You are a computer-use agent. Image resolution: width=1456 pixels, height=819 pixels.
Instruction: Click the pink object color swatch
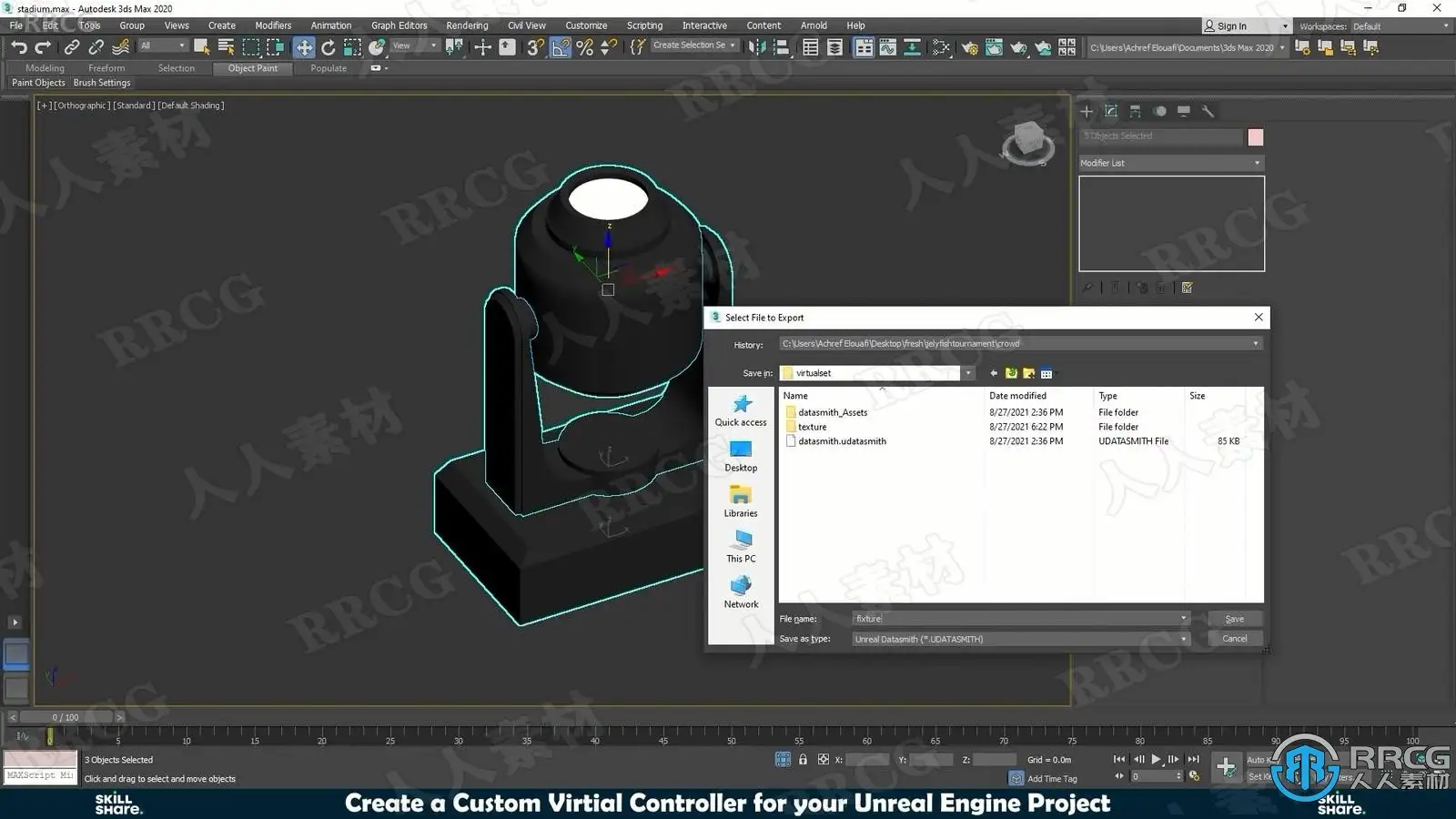tap(1256, 136)
